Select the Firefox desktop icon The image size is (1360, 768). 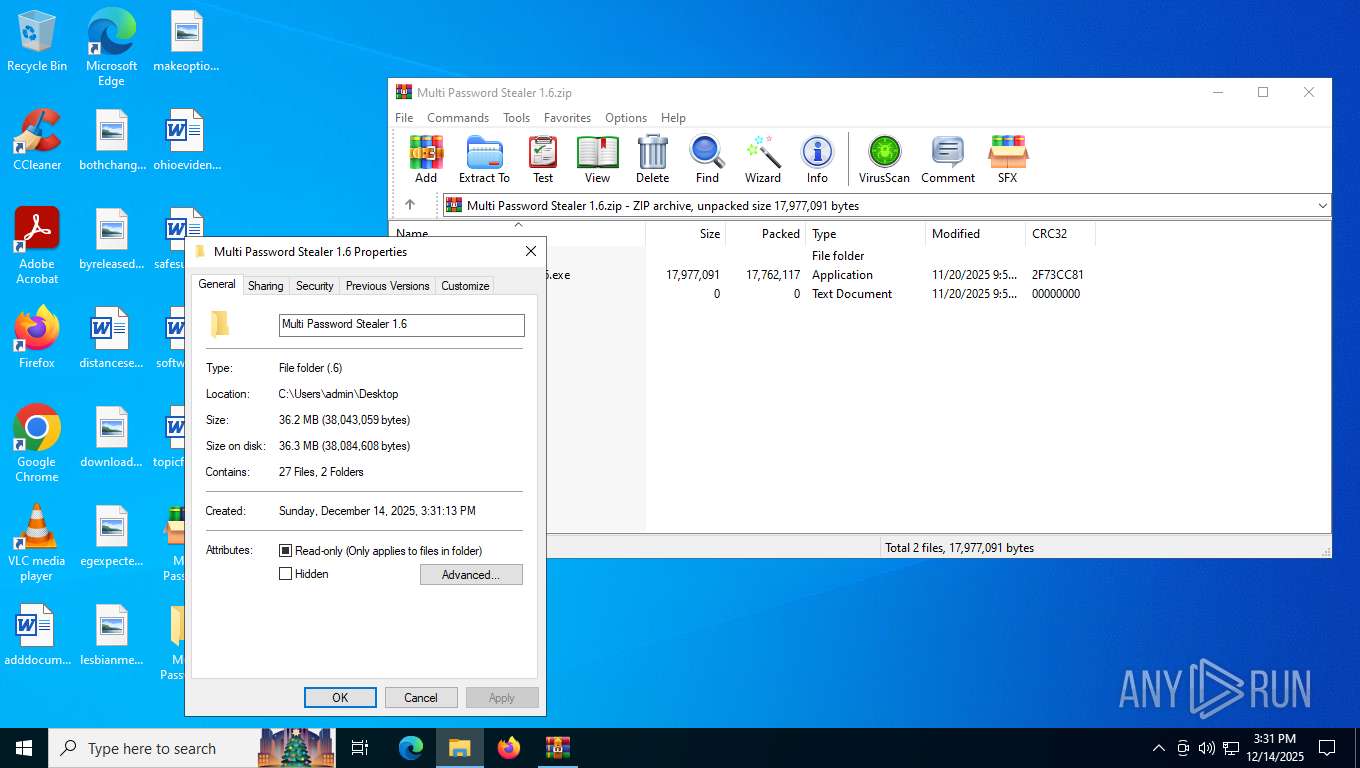point(37,338)
